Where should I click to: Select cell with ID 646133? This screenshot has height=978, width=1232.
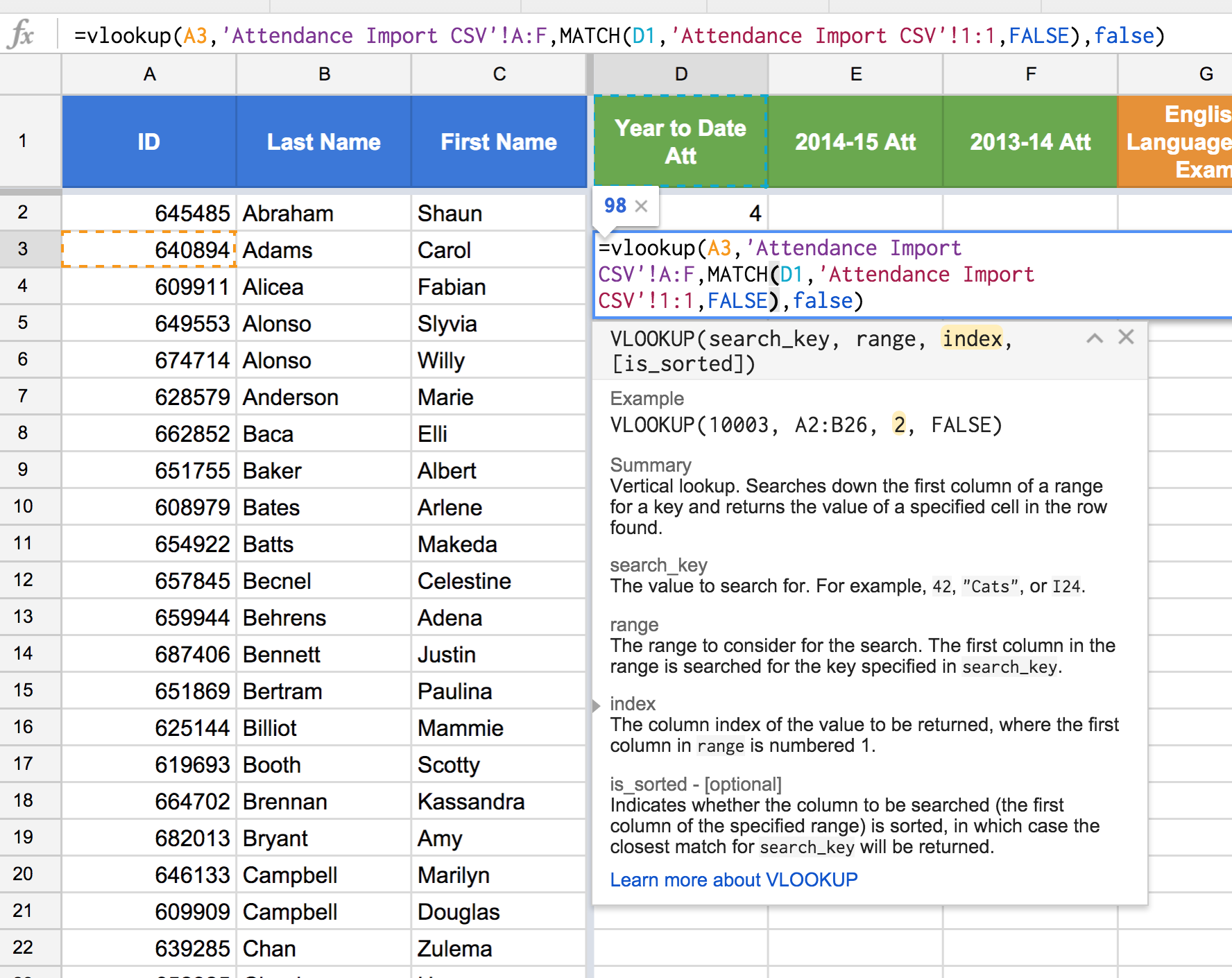click(149, 875)
